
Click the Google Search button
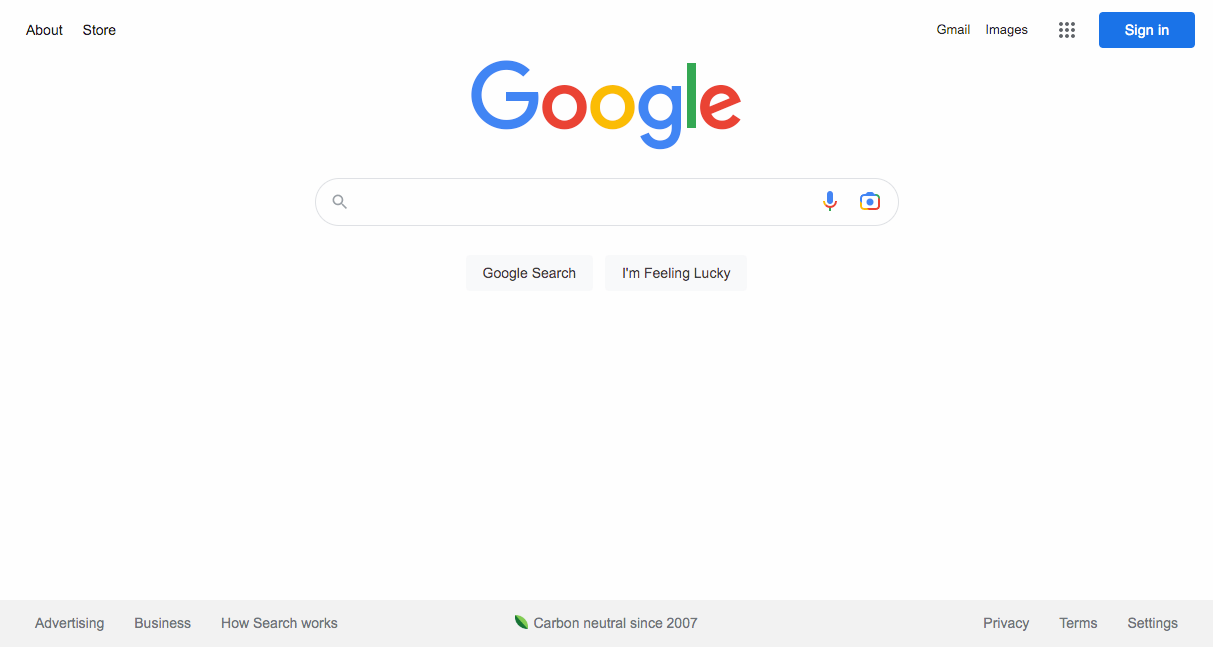[529, 273]
